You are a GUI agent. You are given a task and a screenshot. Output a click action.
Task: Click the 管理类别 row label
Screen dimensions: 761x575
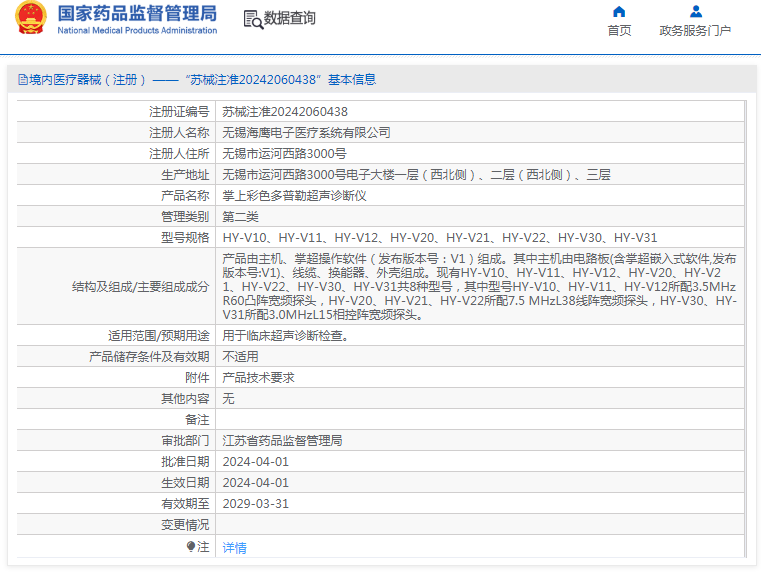tap(185, 217)
